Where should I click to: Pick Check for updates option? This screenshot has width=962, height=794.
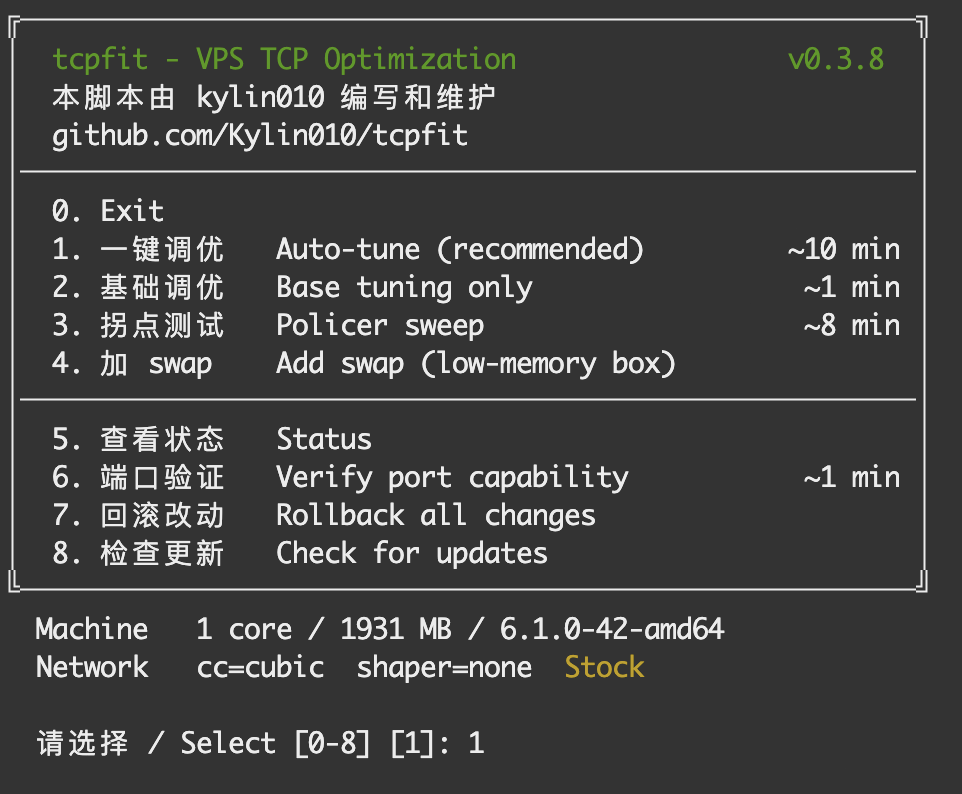tap(300, 553)
